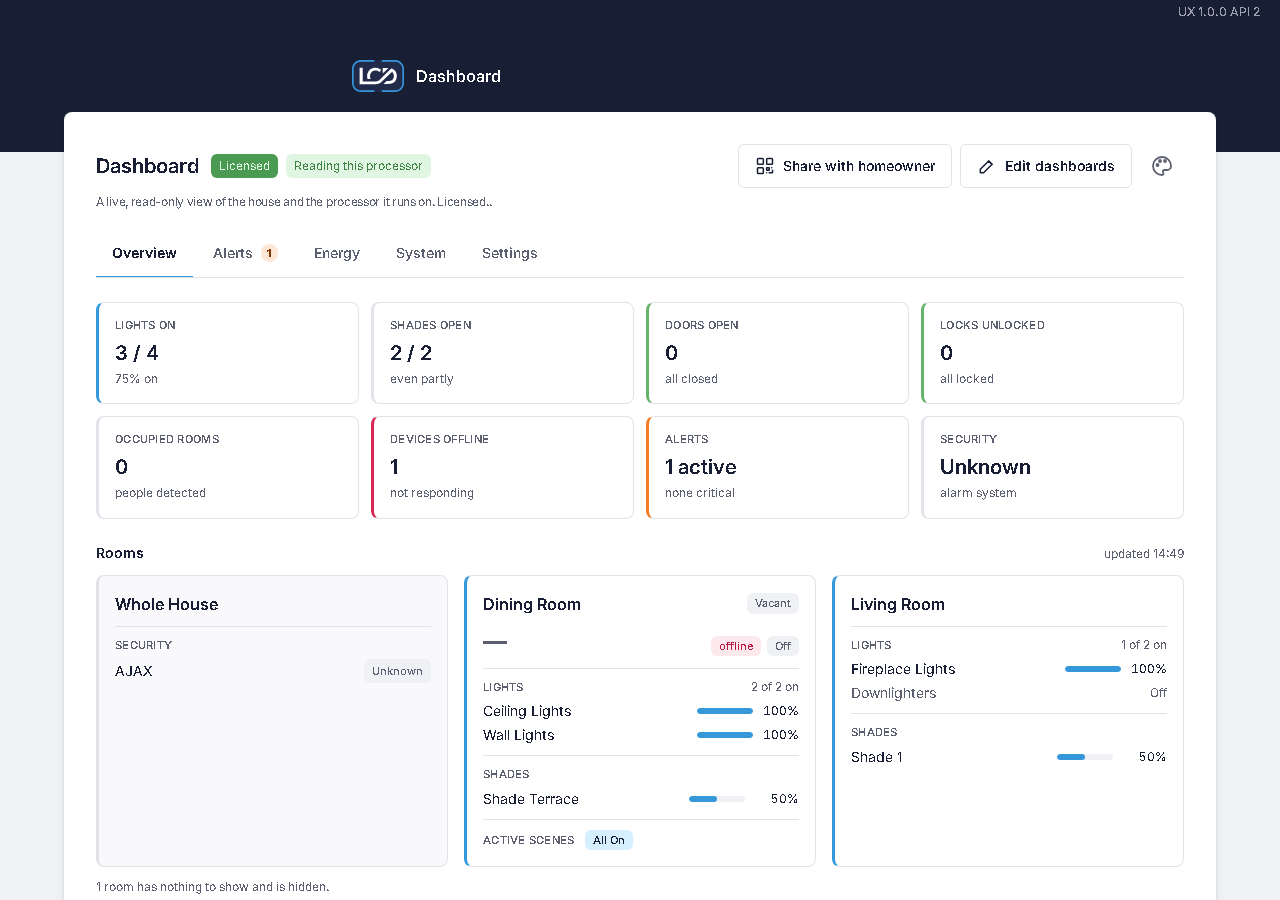Click the All On scene chip
The image size is (1280, 900).
pyautogui.click(x=609, y=840)
